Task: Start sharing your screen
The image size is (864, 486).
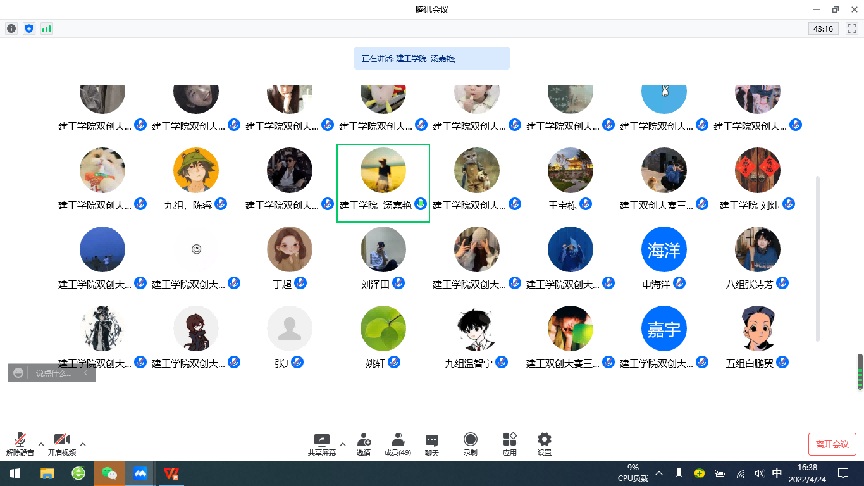Action: tap(322, 441)
